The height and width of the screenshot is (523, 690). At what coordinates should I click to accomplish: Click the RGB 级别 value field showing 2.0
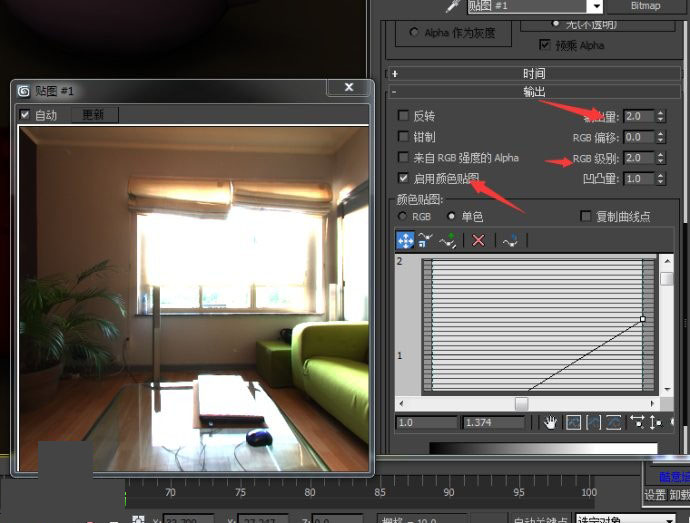pyautogui.click(x=639, y=158)
